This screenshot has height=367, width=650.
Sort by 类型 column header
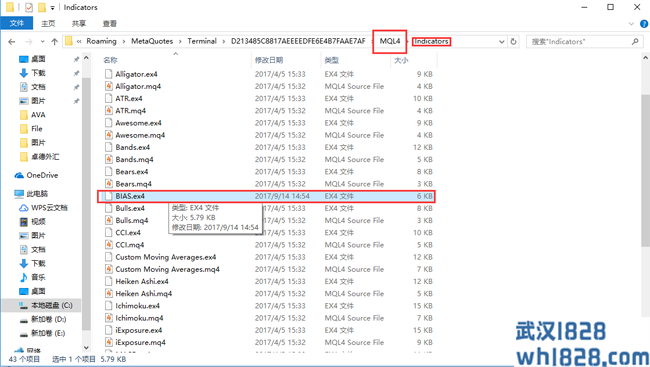(332, 60)
